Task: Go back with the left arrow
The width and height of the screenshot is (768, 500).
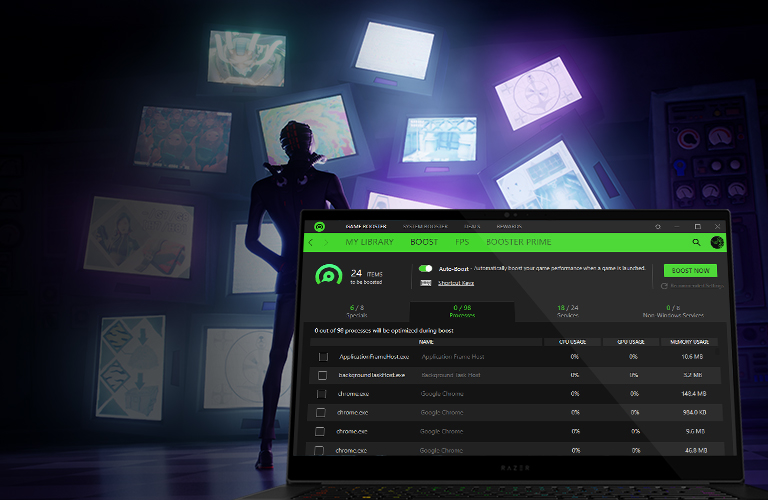Action: 311,242
